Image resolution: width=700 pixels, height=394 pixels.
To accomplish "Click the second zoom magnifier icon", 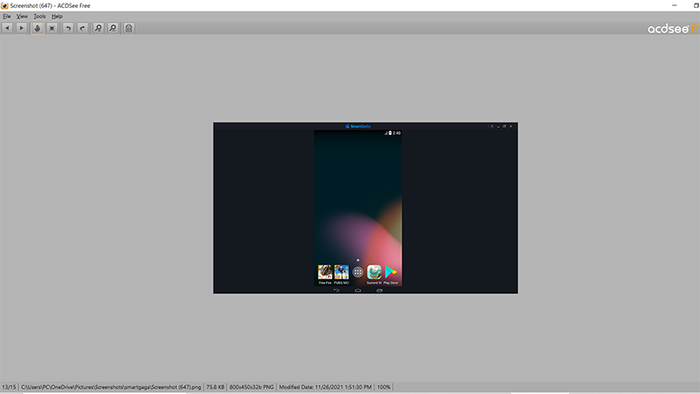I will click(113, 28).
